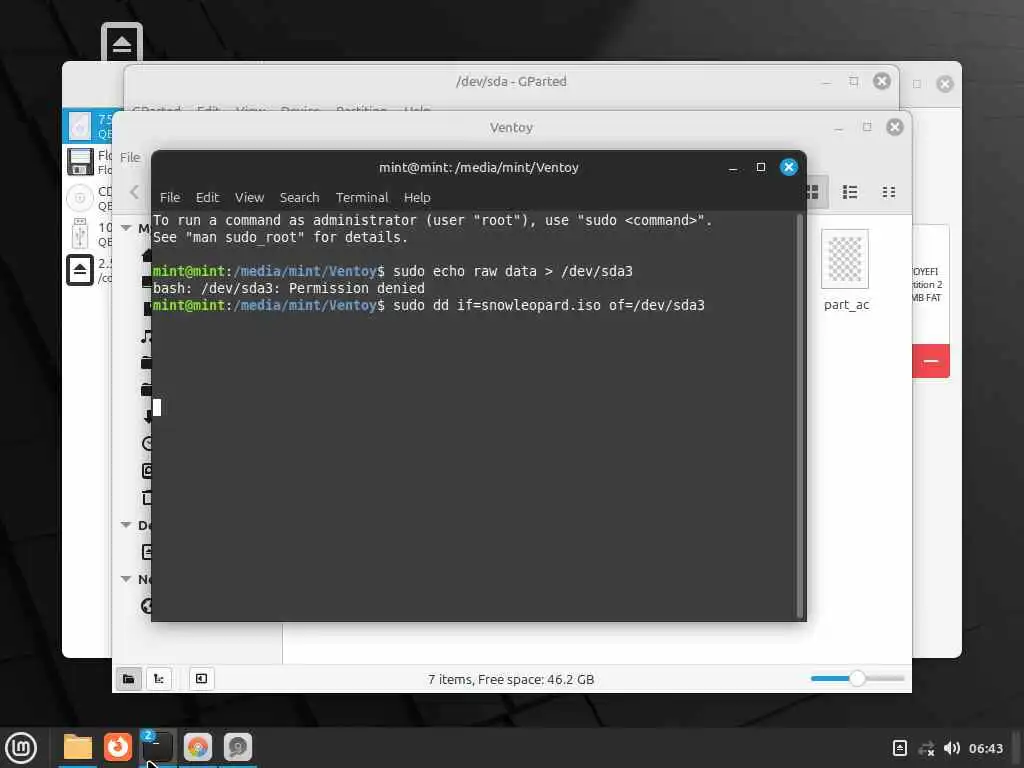Go back in Ventoy file manager
Viewport: 1024px width, 768px height.
pos(135,192)
